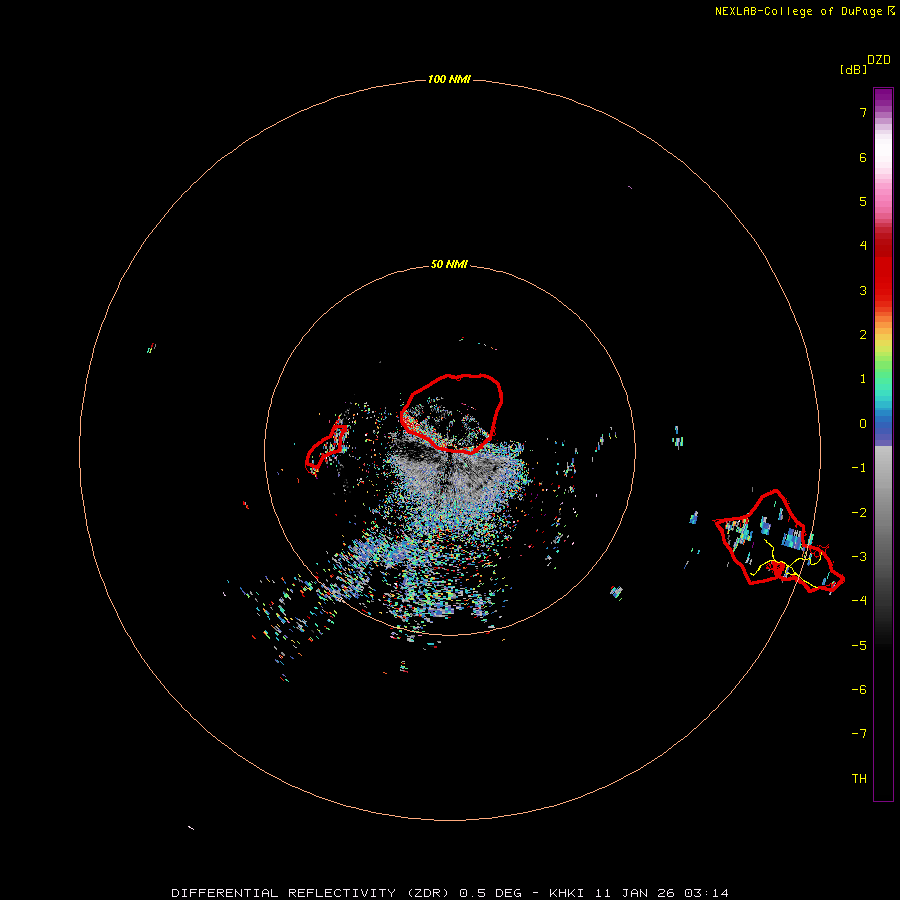This screenshot has width=900, height=900.
Task: Pick the red band beside the 3 label
Action: coord(883,282)
